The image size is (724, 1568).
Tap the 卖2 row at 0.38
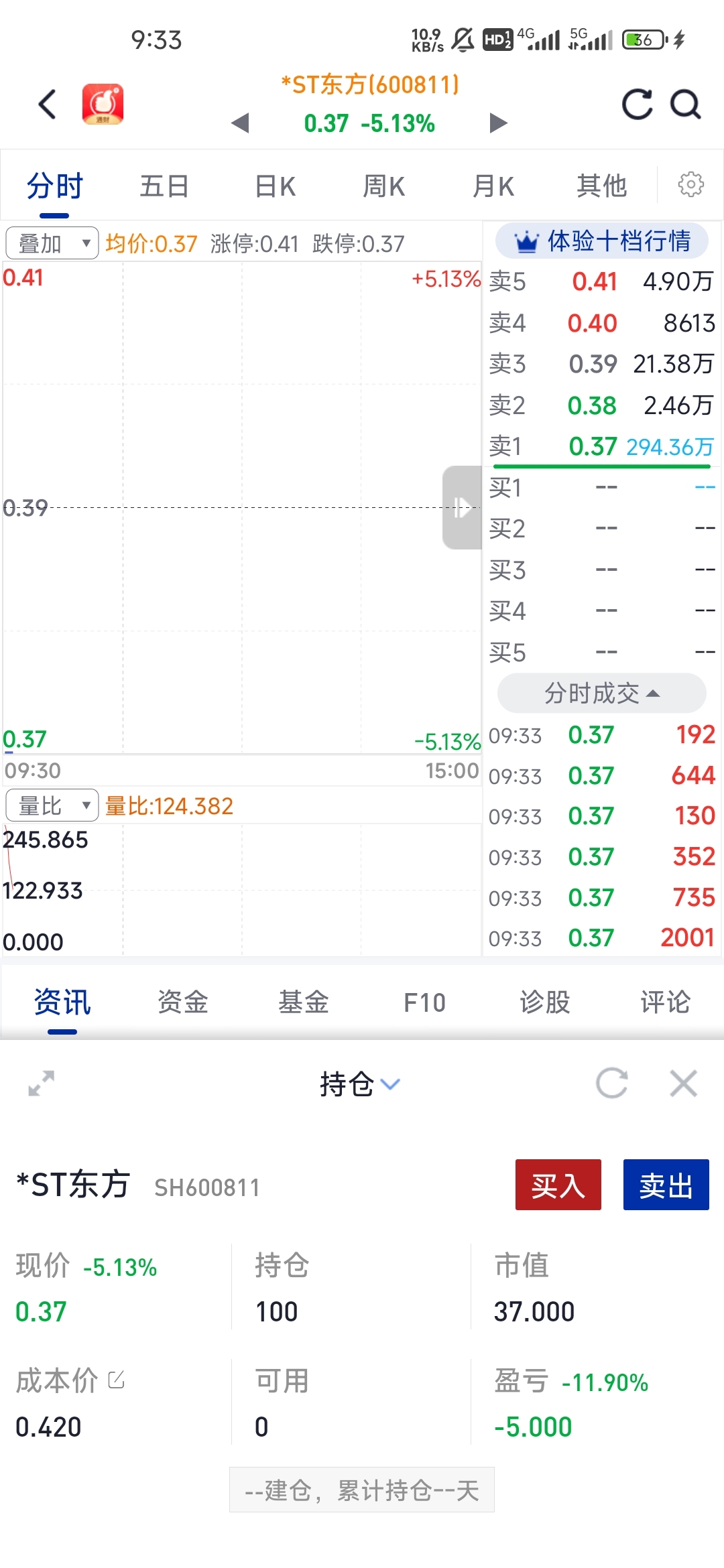(x=602, y=405)
